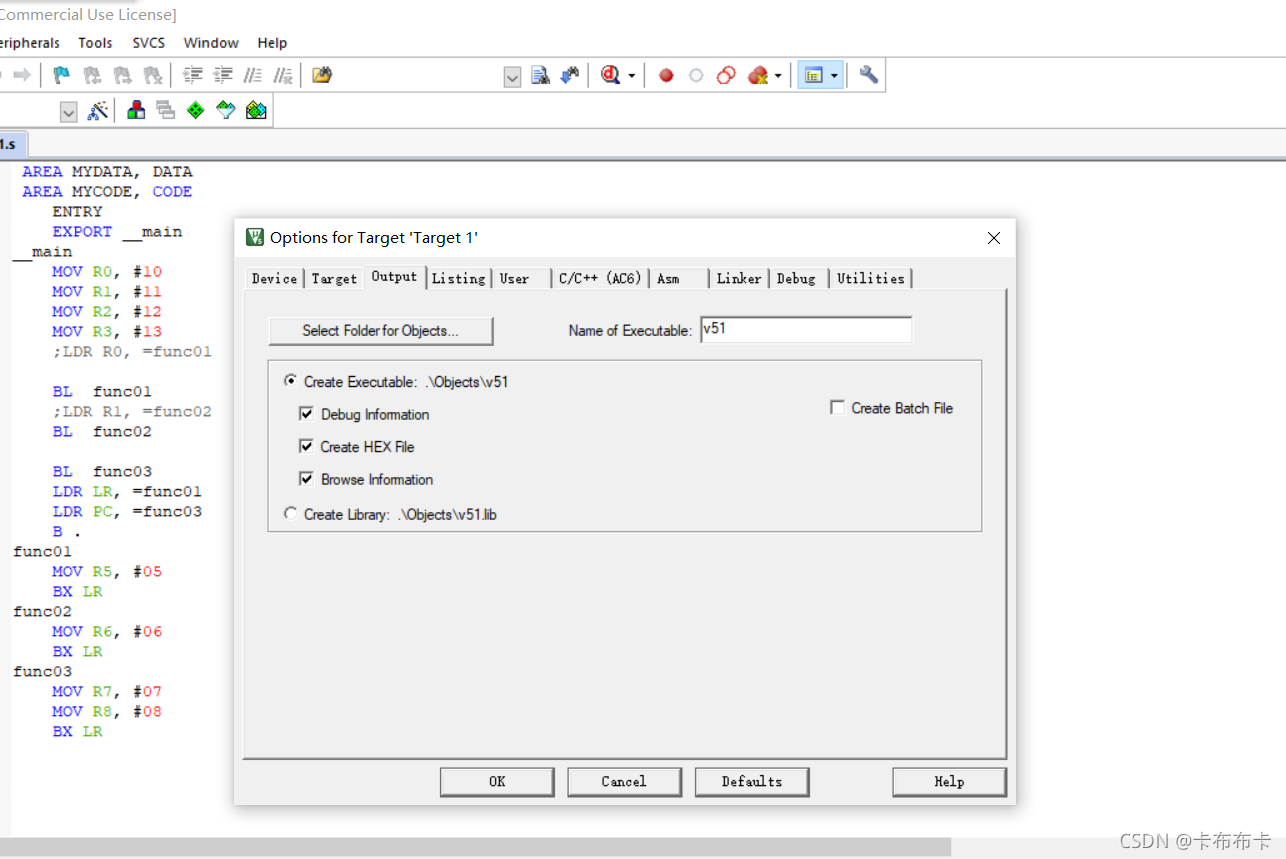Toggle the Create HEX File checkbox
This screenshot has height=859, width=1286.
pos(307,446)
